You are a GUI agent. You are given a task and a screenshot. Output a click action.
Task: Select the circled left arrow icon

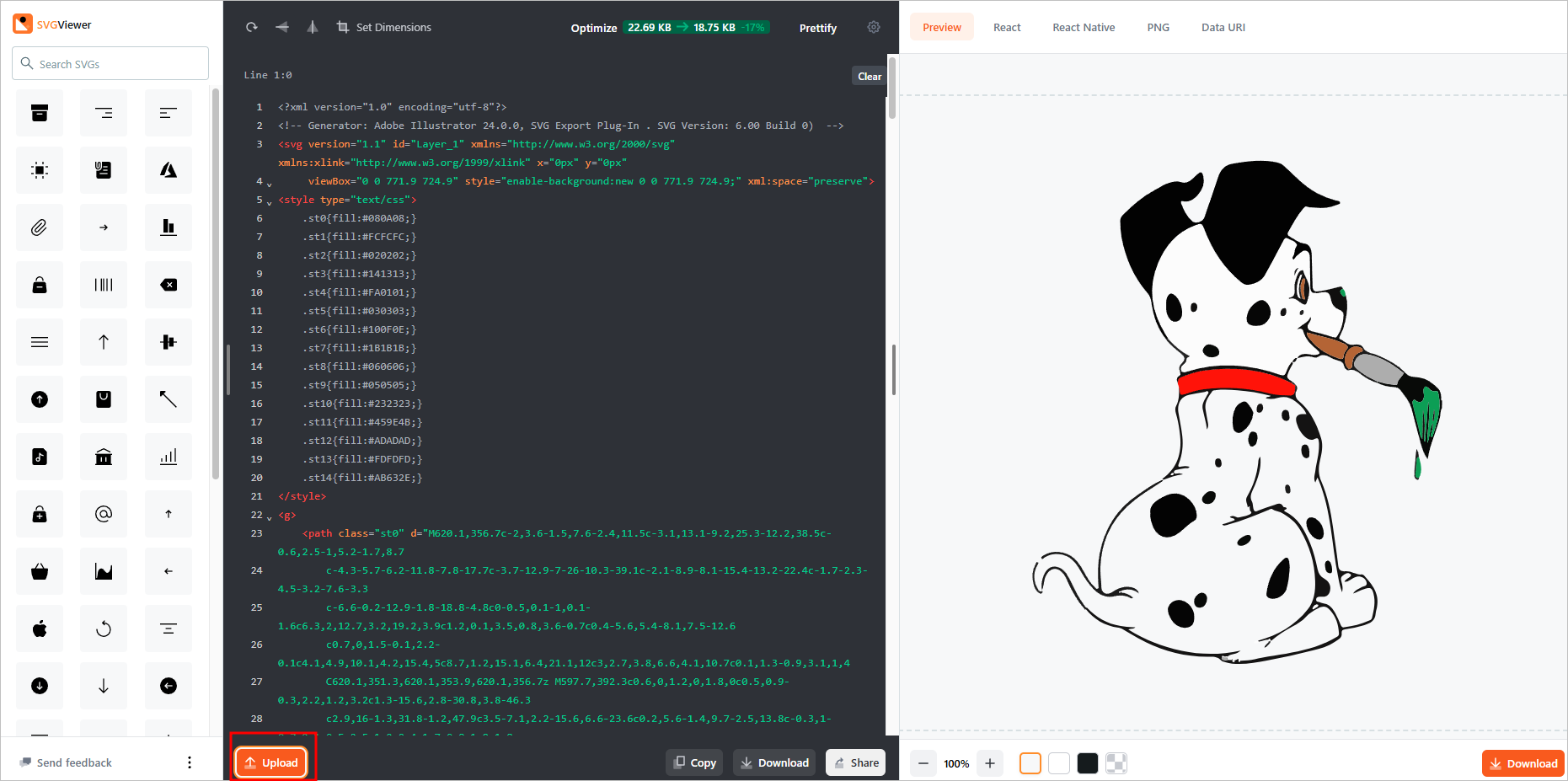coord(169,686)
